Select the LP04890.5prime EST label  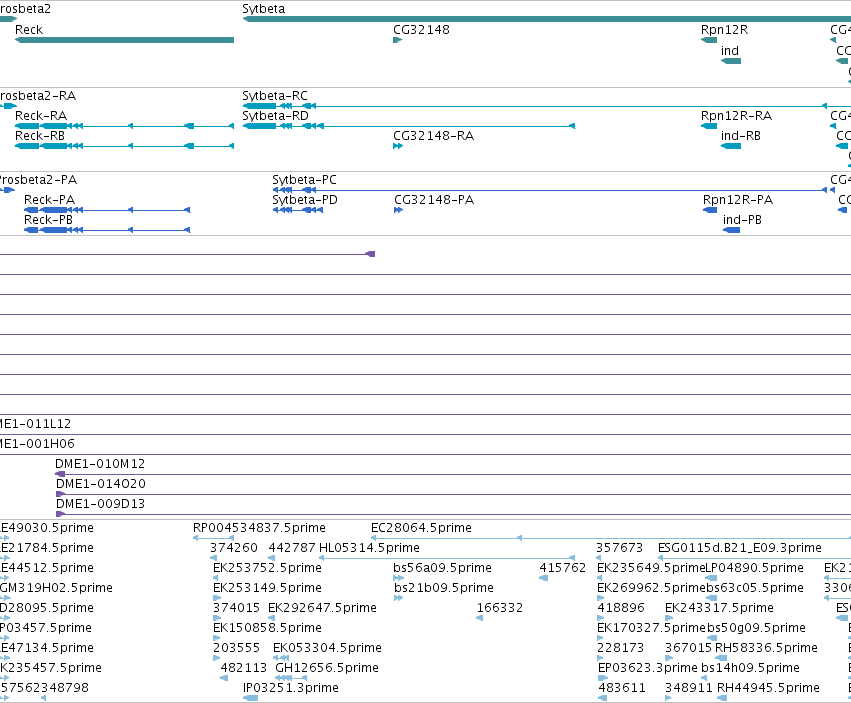click(x=754, y=568)
